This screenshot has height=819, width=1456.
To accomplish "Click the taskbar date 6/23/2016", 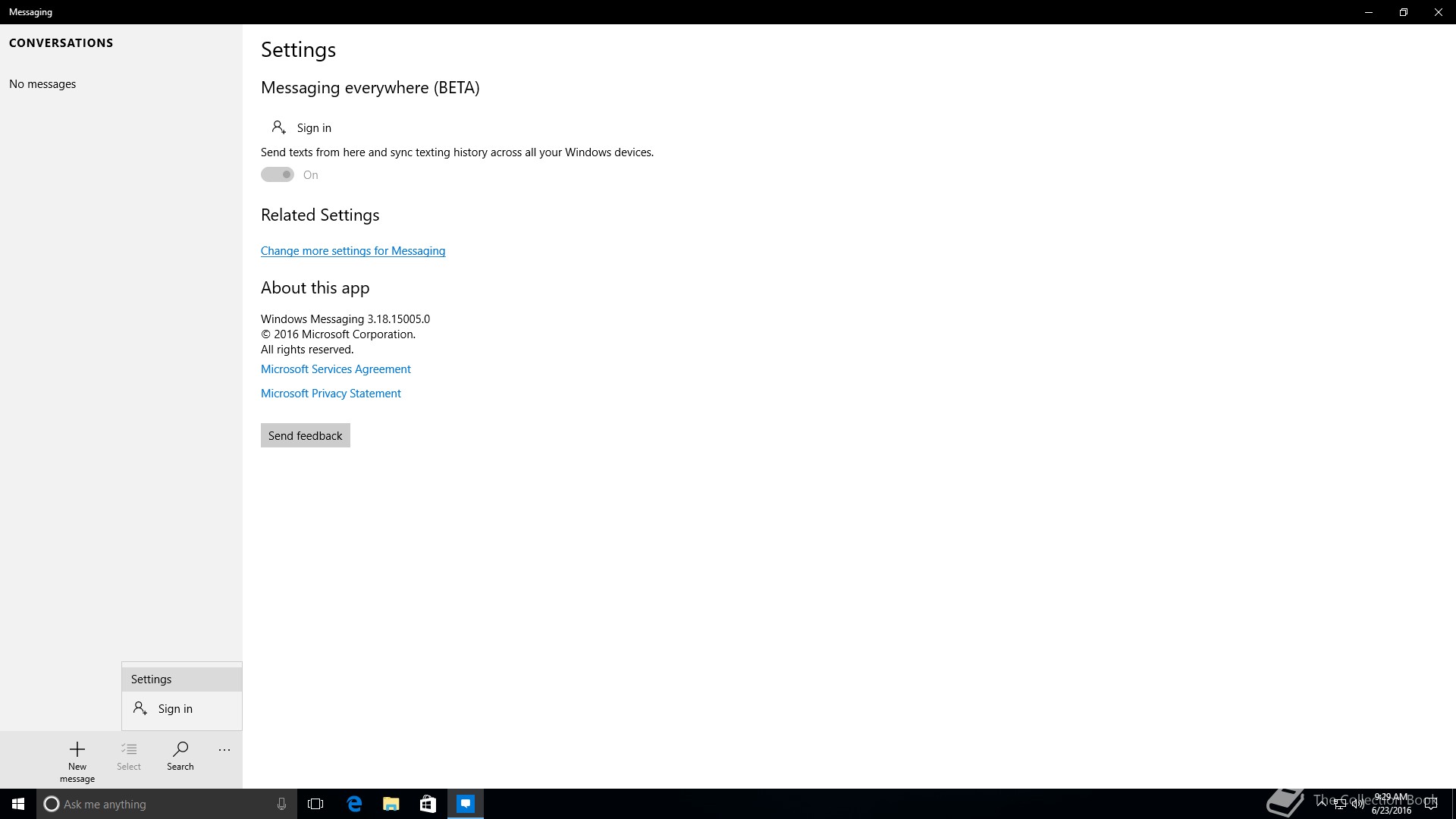I will (1392, 811).
